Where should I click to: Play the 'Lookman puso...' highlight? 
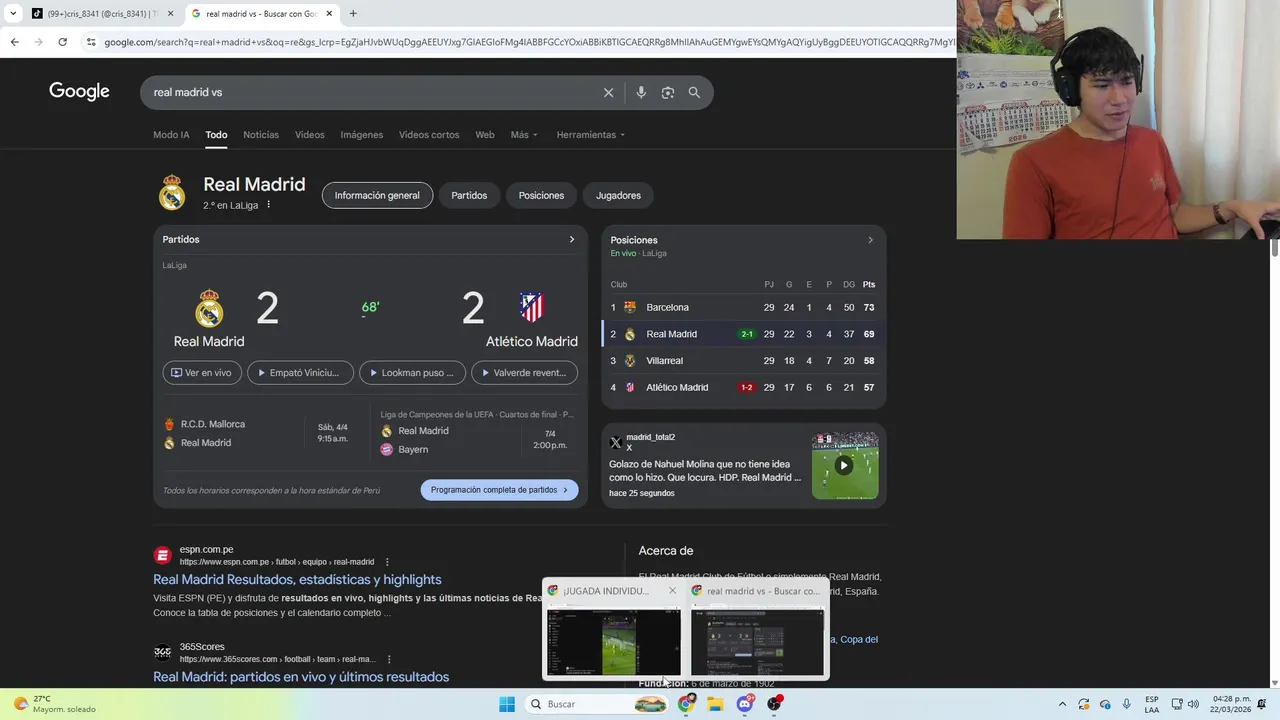pos(412,373)
